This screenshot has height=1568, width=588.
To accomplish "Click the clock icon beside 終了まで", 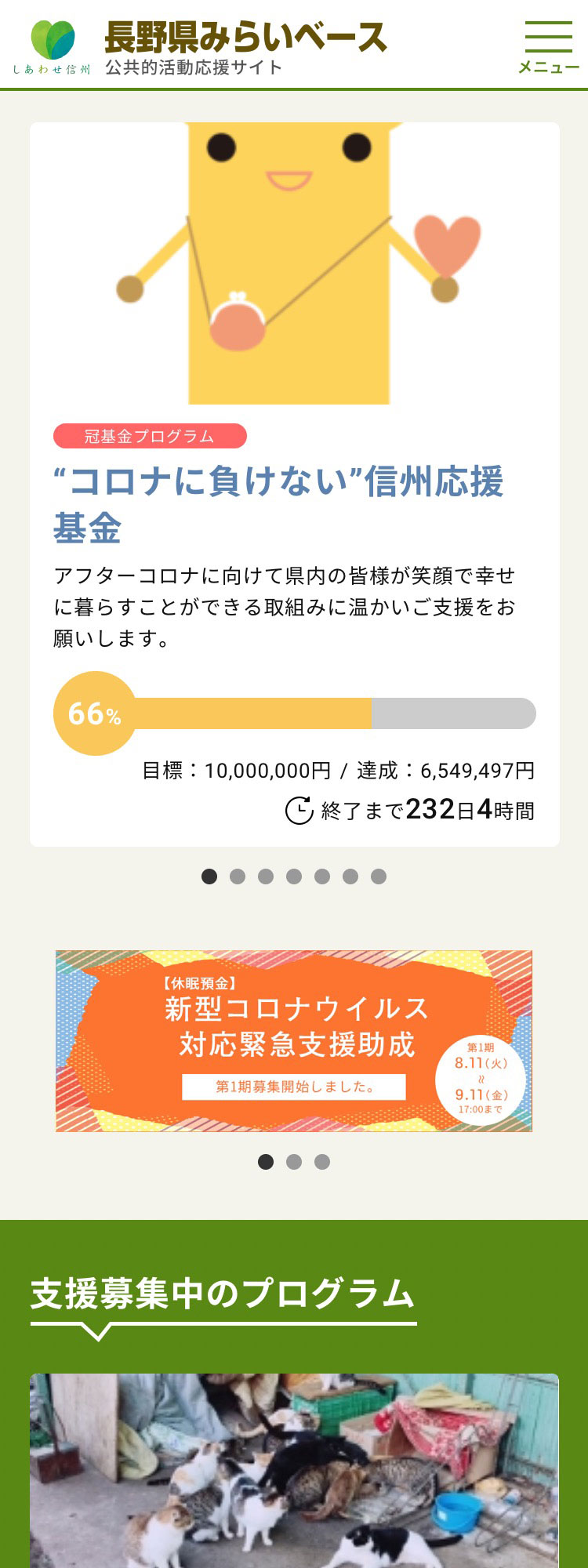I will click(299, 810).
